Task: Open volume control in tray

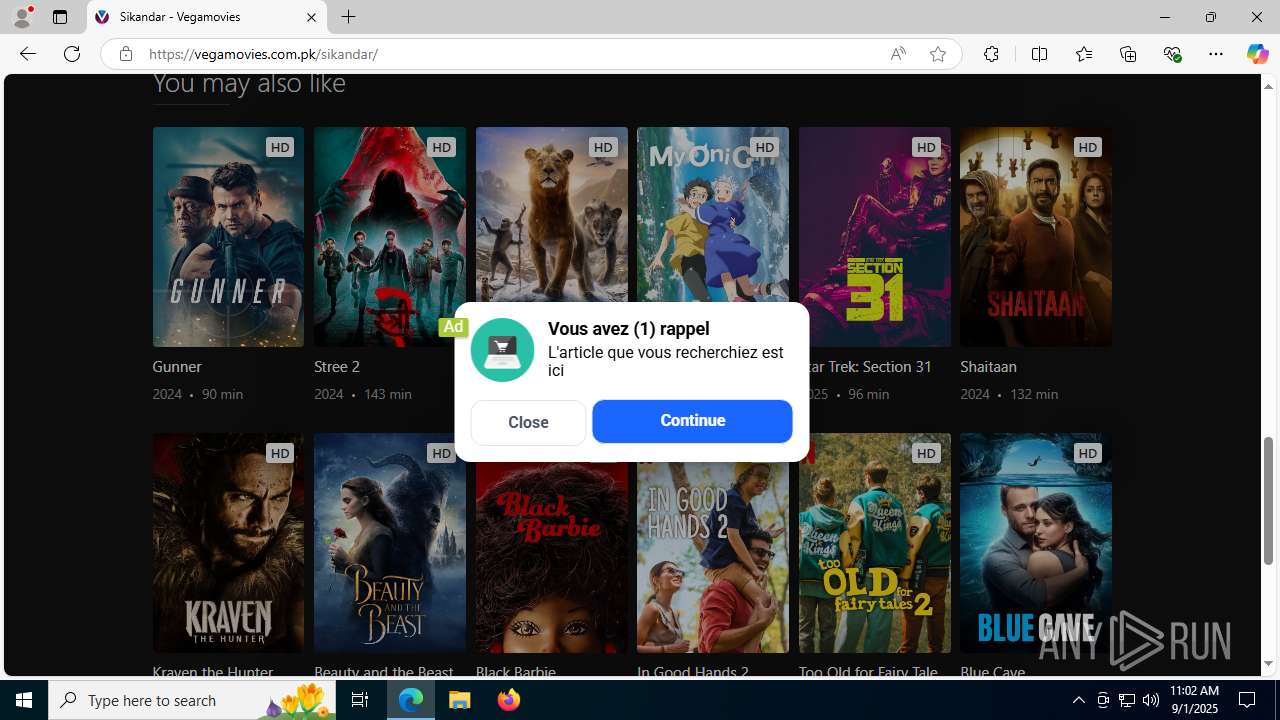Action: coord(1150,700)
